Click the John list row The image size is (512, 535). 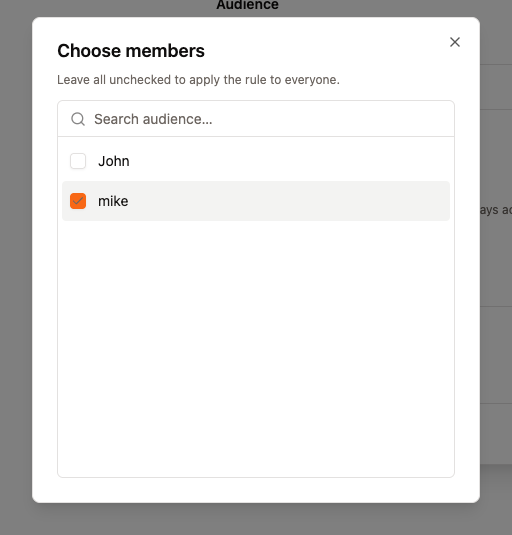(256, 161)
